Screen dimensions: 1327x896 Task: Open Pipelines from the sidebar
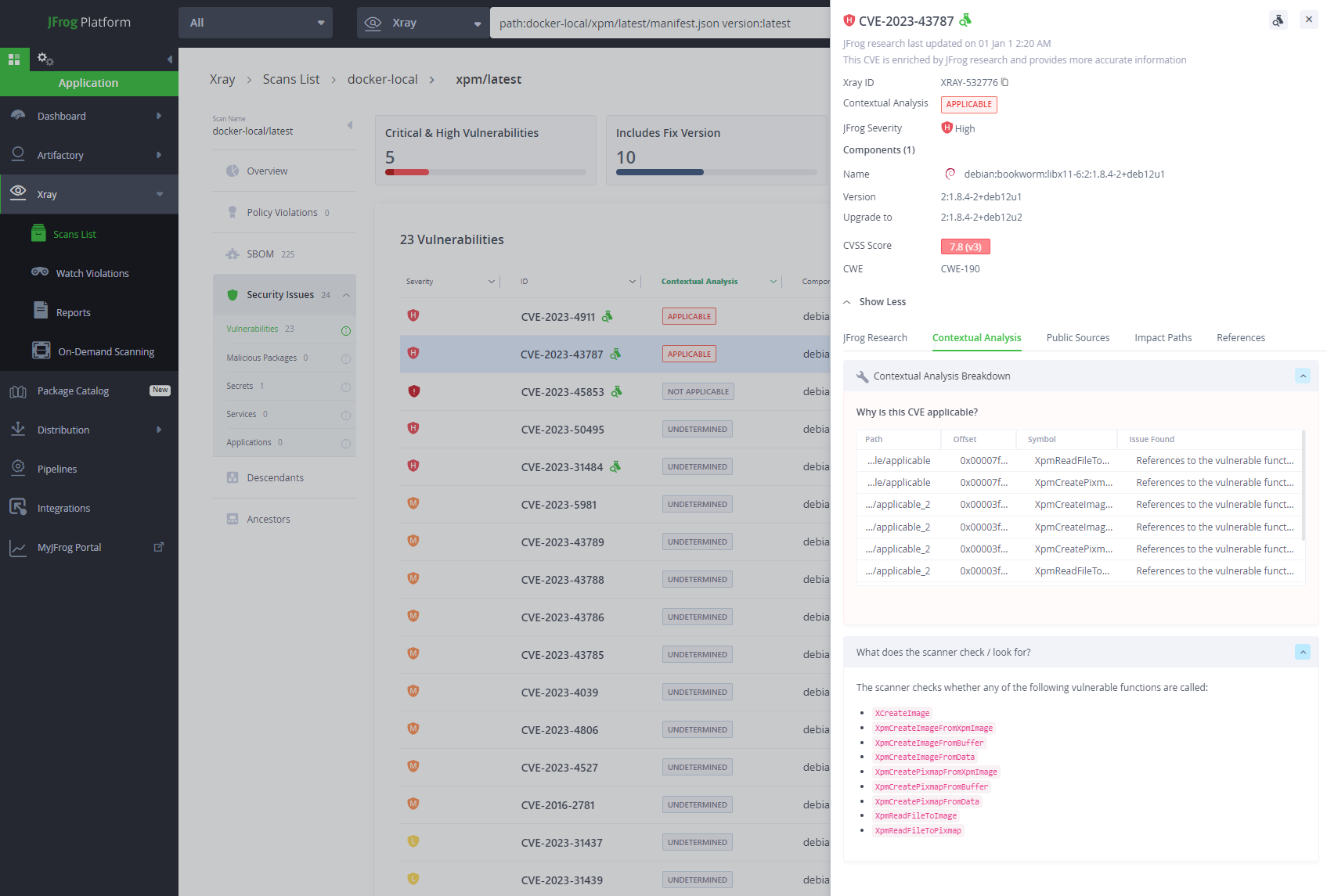pyautogui.click(x=57, y=468)
